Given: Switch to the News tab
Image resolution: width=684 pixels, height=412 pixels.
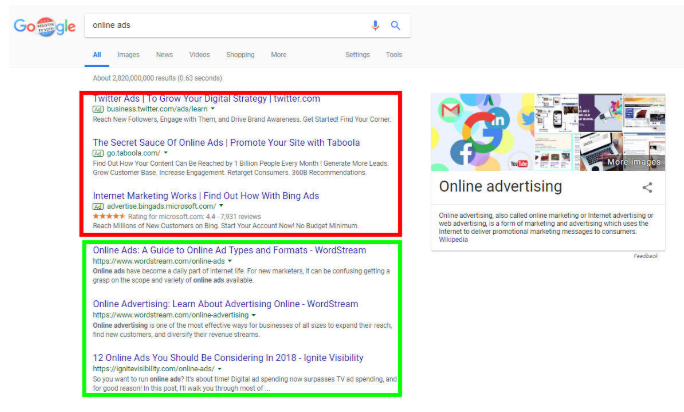Looking at the screenshot, I should point(164,55).
